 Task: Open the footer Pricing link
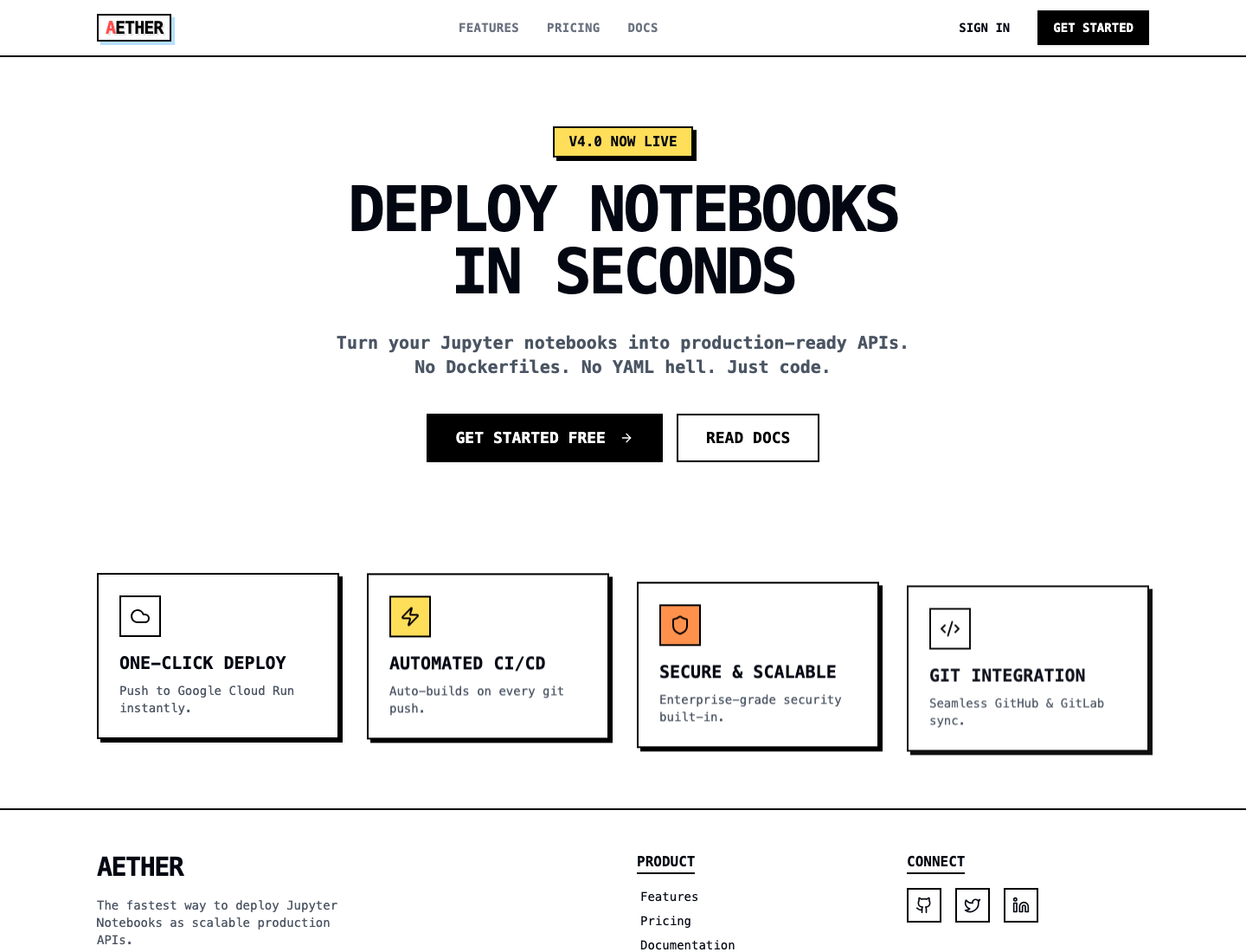click(665, 921)
